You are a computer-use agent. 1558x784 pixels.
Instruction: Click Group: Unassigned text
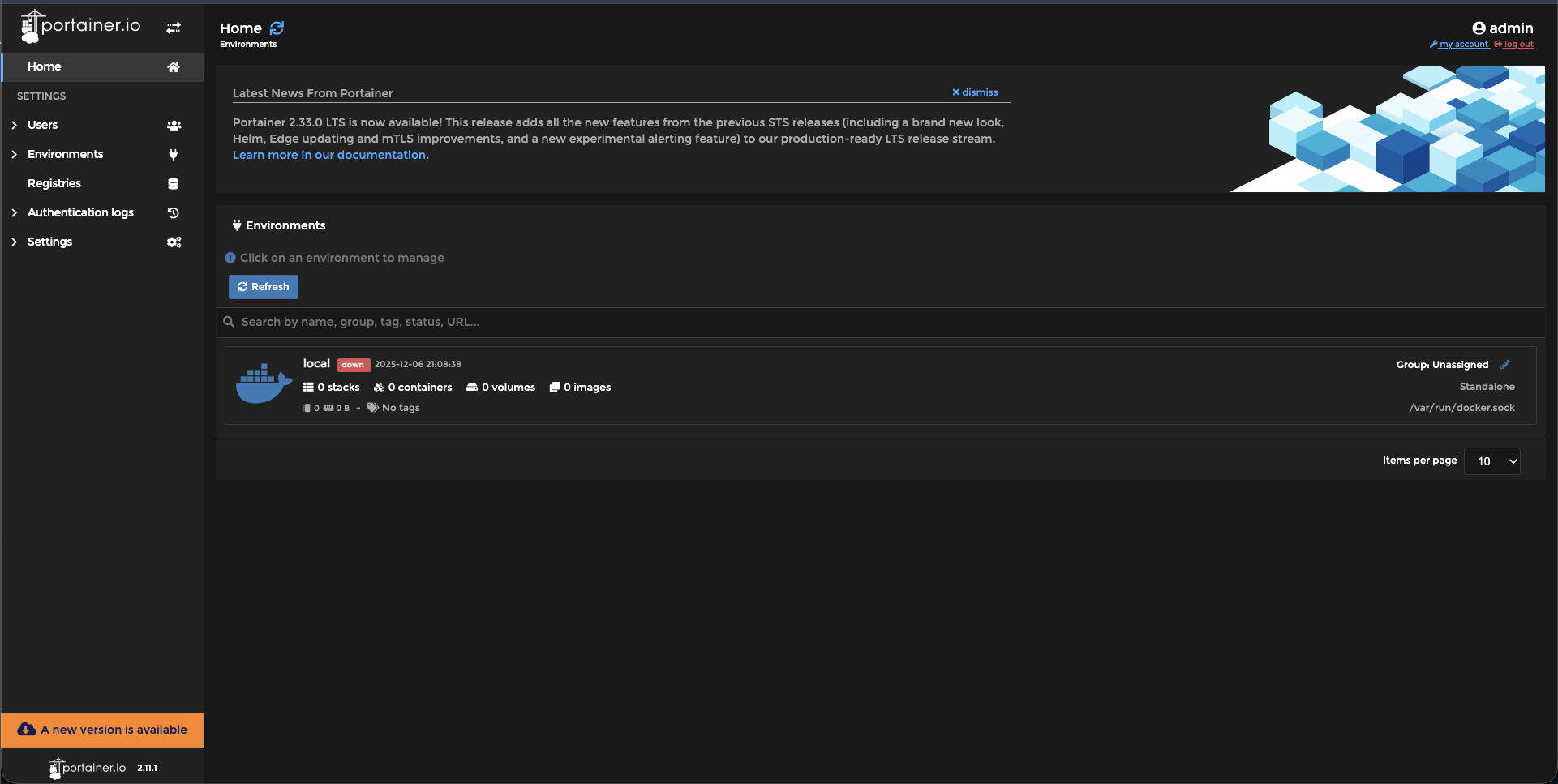(x=1442, y=365)
